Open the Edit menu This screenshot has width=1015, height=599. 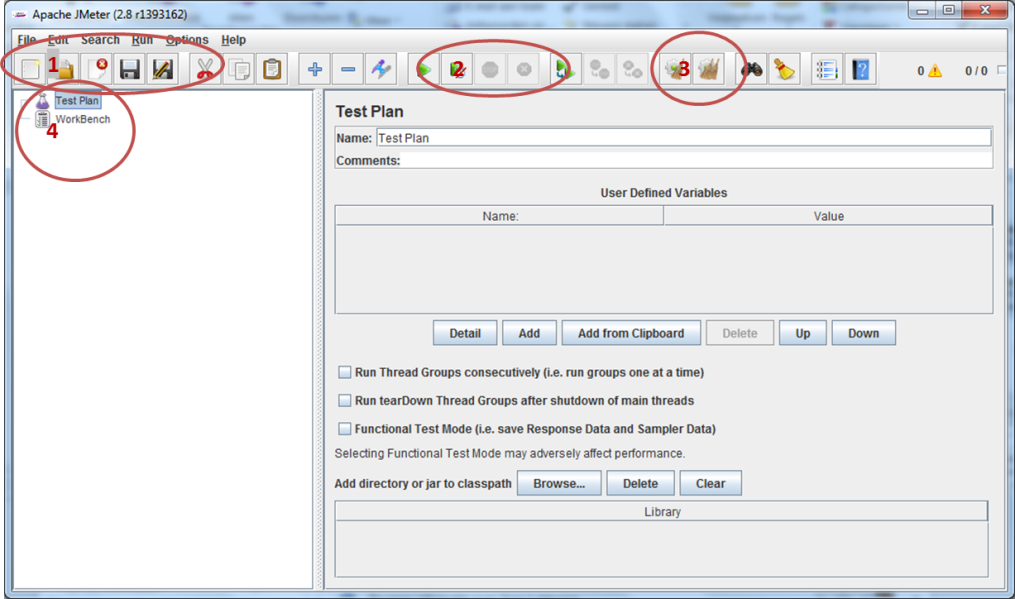58,40
